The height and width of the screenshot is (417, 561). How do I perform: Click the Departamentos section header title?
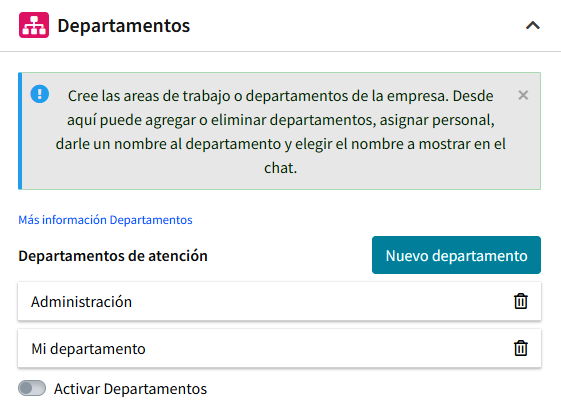pyautogui.click(x=123, y=26)
